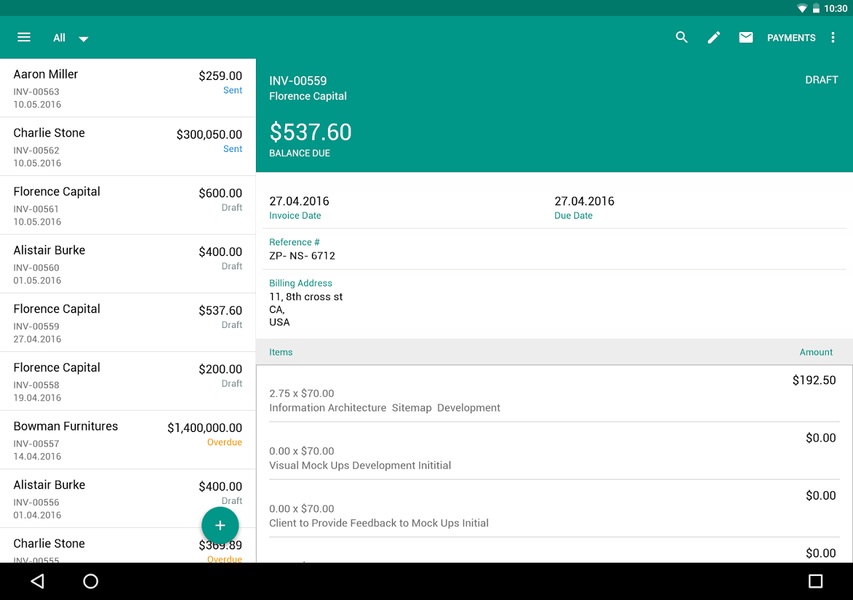
Task: Open Florence Capital invoice INV-00561
Action: pos(128,206)
